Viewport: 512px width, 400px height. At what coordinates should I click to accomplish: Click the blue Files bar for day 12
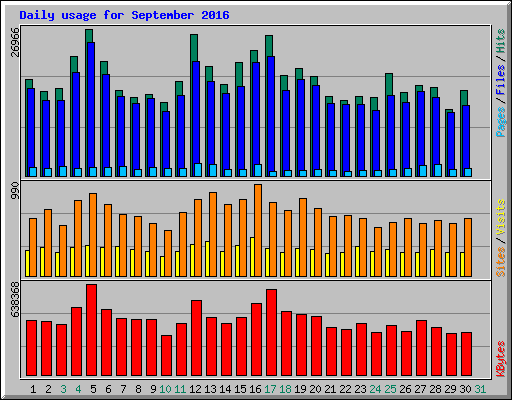coord(196,112)
